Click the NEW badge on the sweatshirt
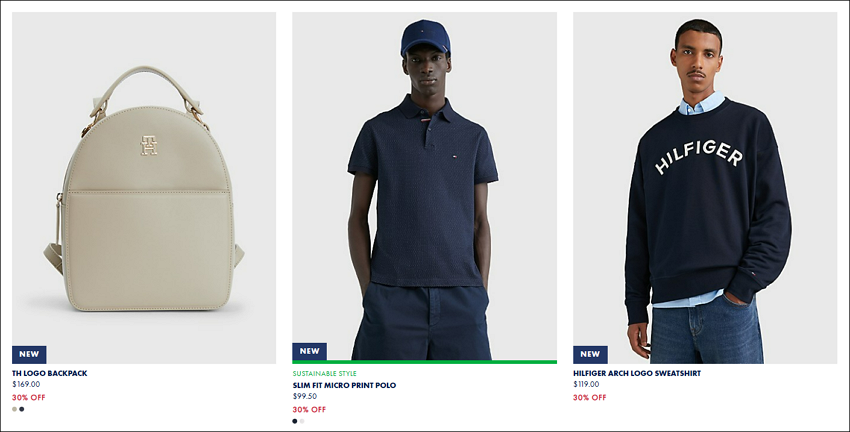The image size is (850, 432). 590,354
